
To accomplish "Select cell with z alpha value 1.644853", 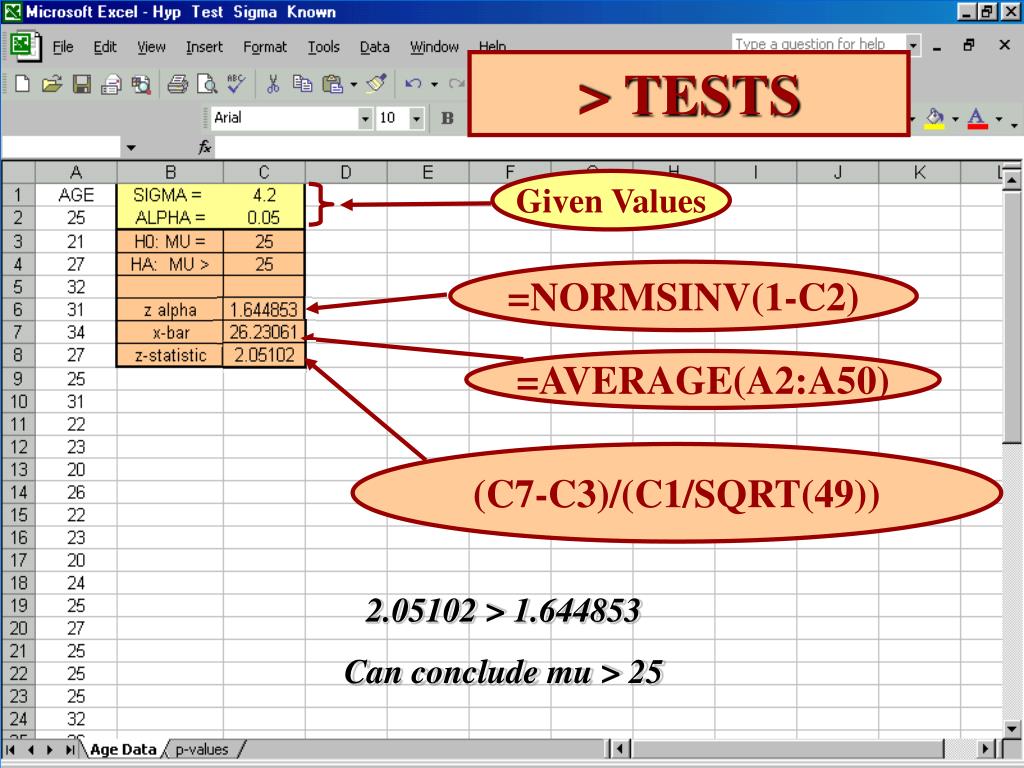I will (264, 310).
